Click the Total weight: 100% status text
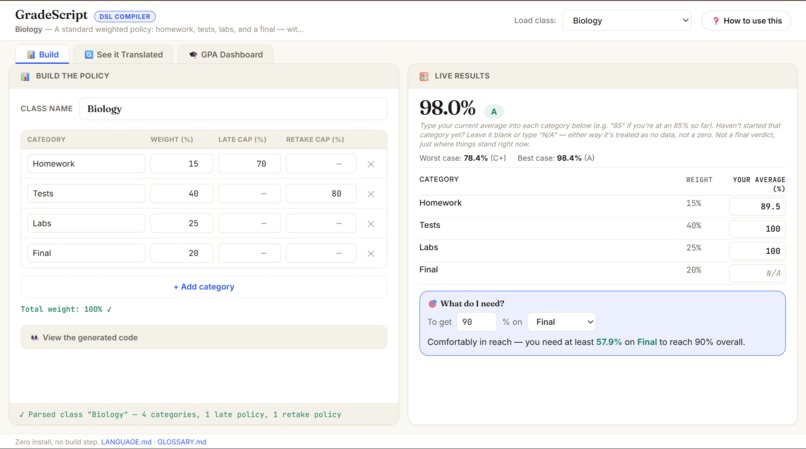Screen dimensions: 806x449 click(x=66, y=309)
